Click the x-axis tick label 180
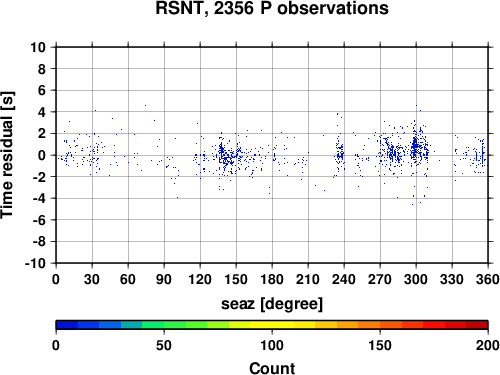 pos(272,279)
